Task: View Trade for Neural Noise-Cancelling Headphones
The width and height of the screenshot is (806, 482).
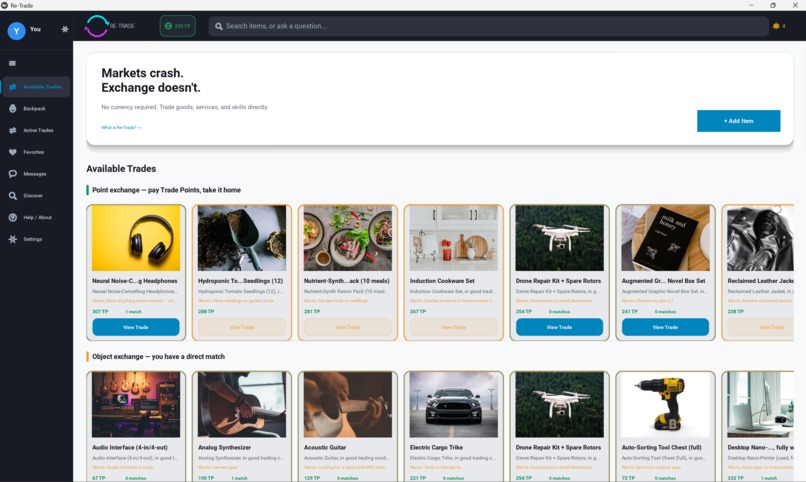Action: pyautogui.click(x=136, y=327)
